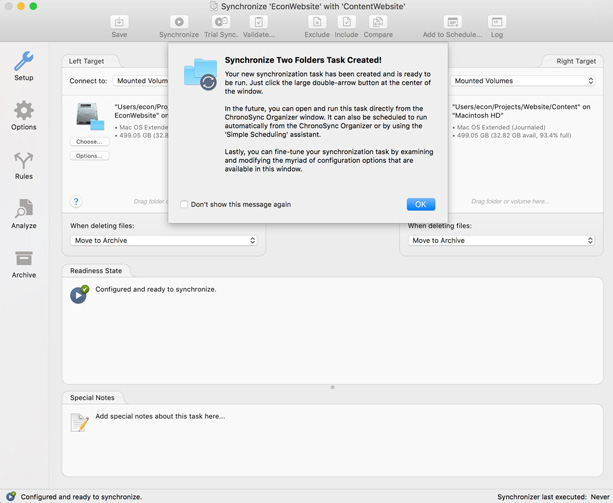The height and width of the screenshot is (503, 613).
Task: Run a Trial Sync from toolbar
Action: [221, 22]
